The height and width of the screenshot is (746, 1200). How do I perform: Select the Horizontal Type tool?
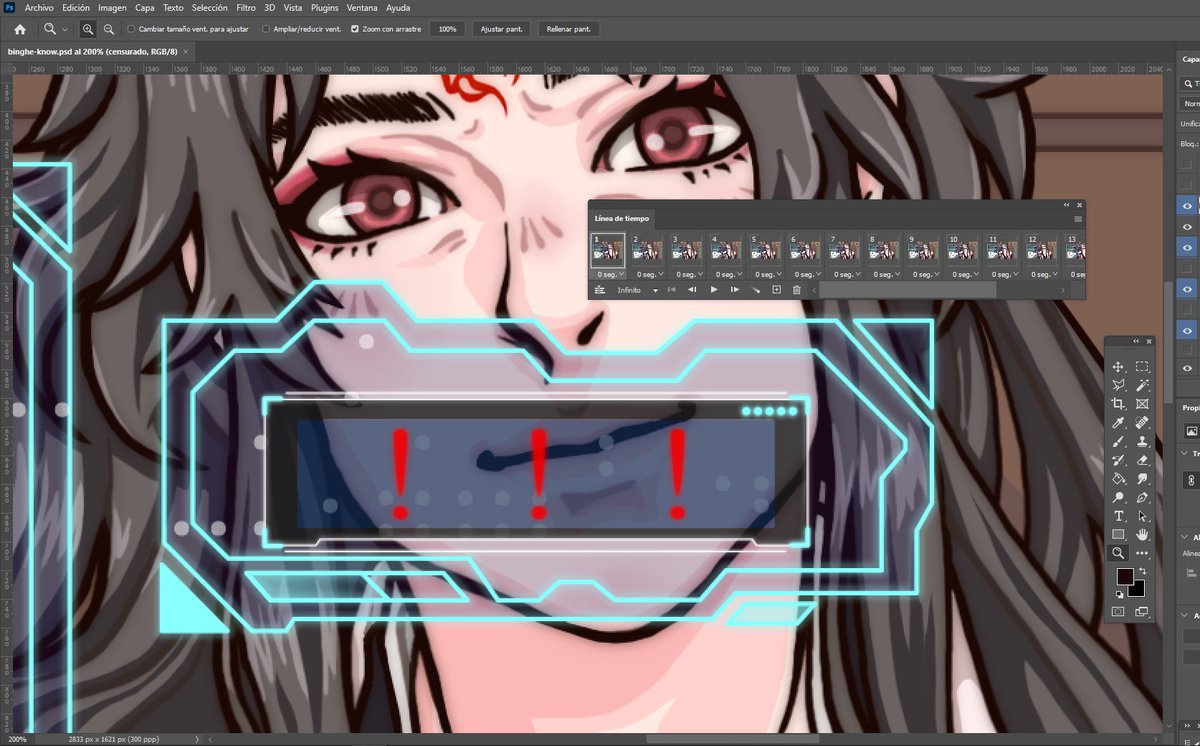coord(1119,516)
